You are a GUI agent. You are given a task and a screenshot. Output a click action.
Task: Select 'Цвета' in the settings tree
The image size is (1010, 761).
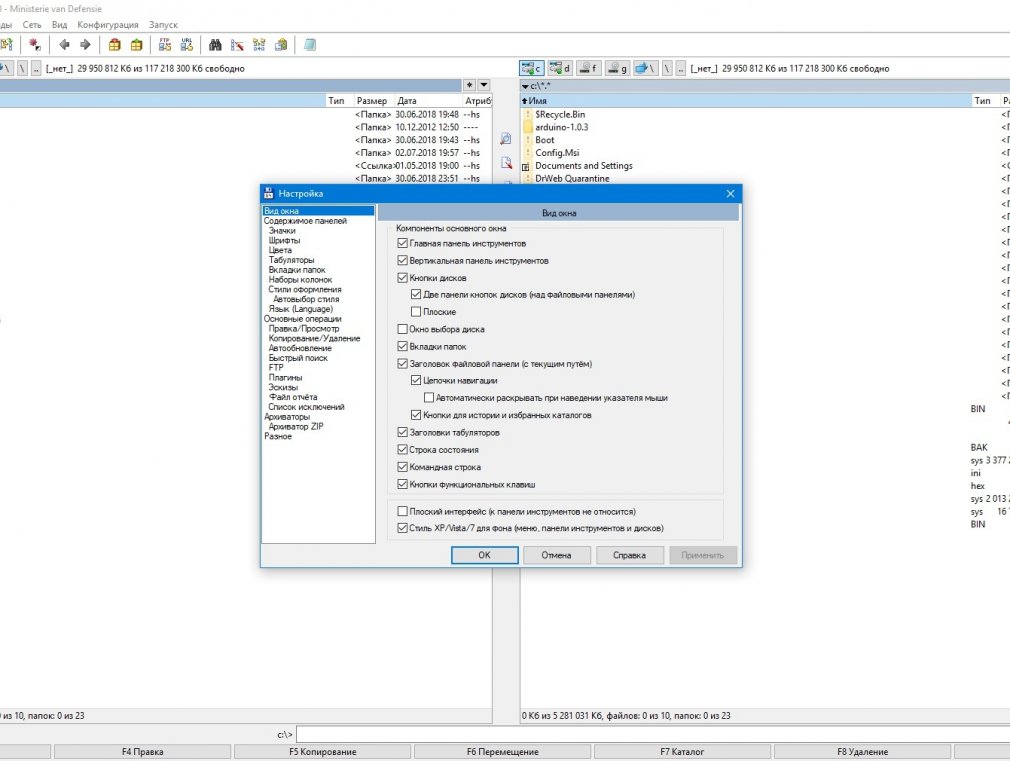pyautogui.click(x=280, y=250)
